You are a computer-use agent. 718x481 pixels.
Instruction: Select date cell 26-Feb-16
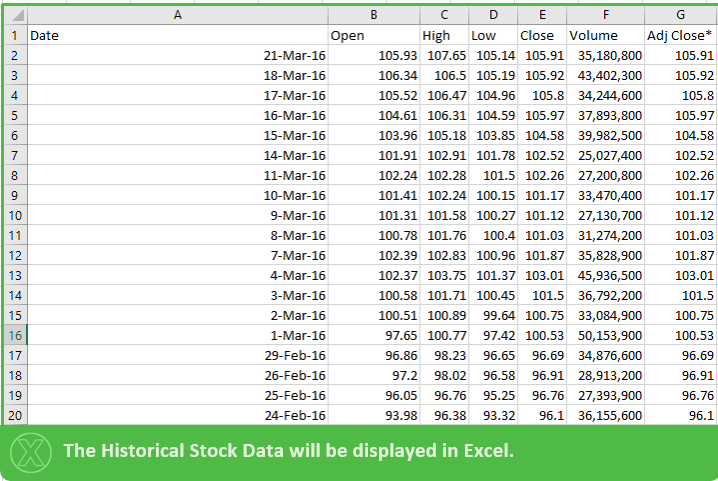(178, 375)
